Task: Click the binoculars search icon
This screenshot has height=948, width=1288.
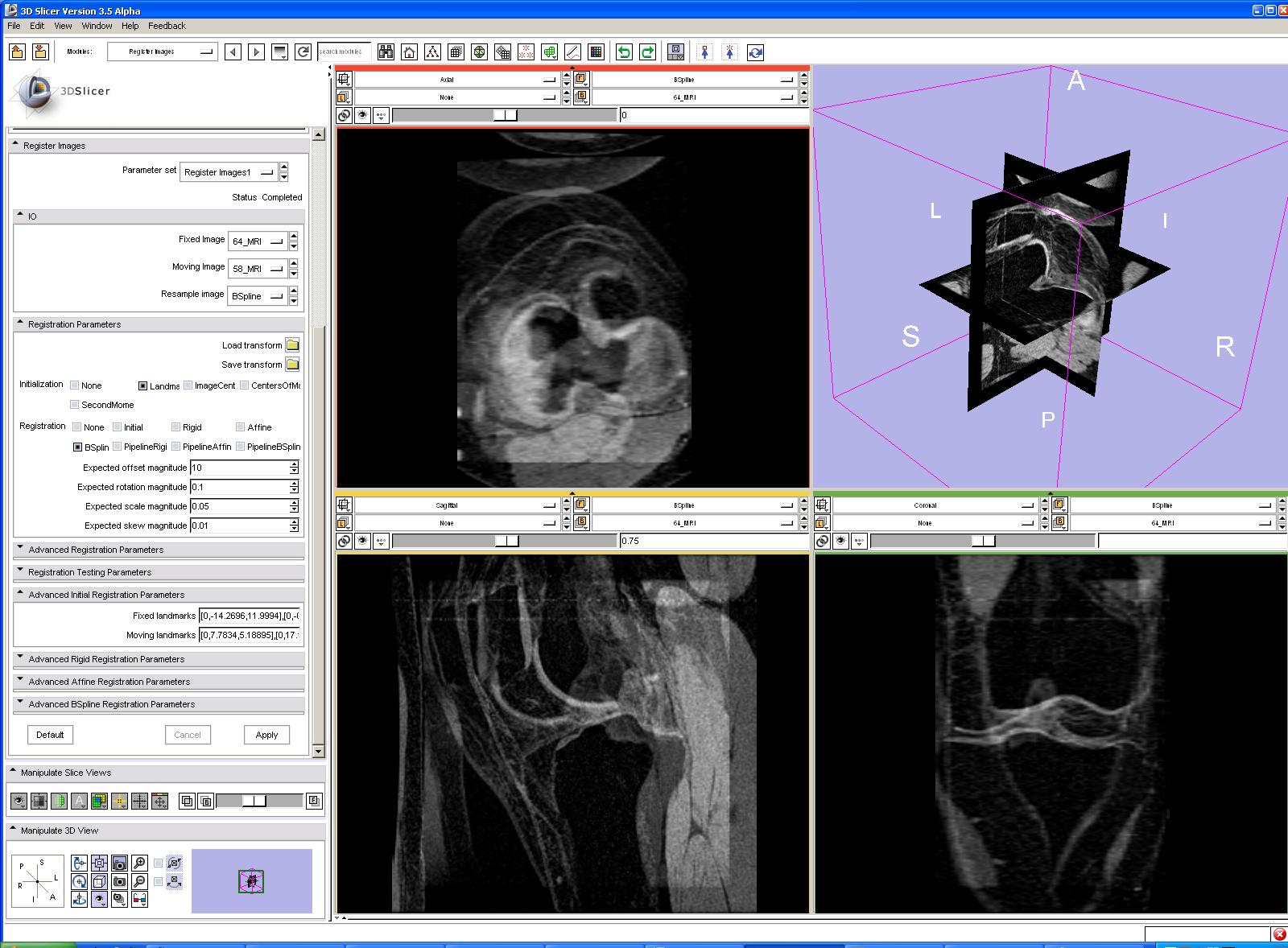Action: pyautogui.click(x=386, y=52)
